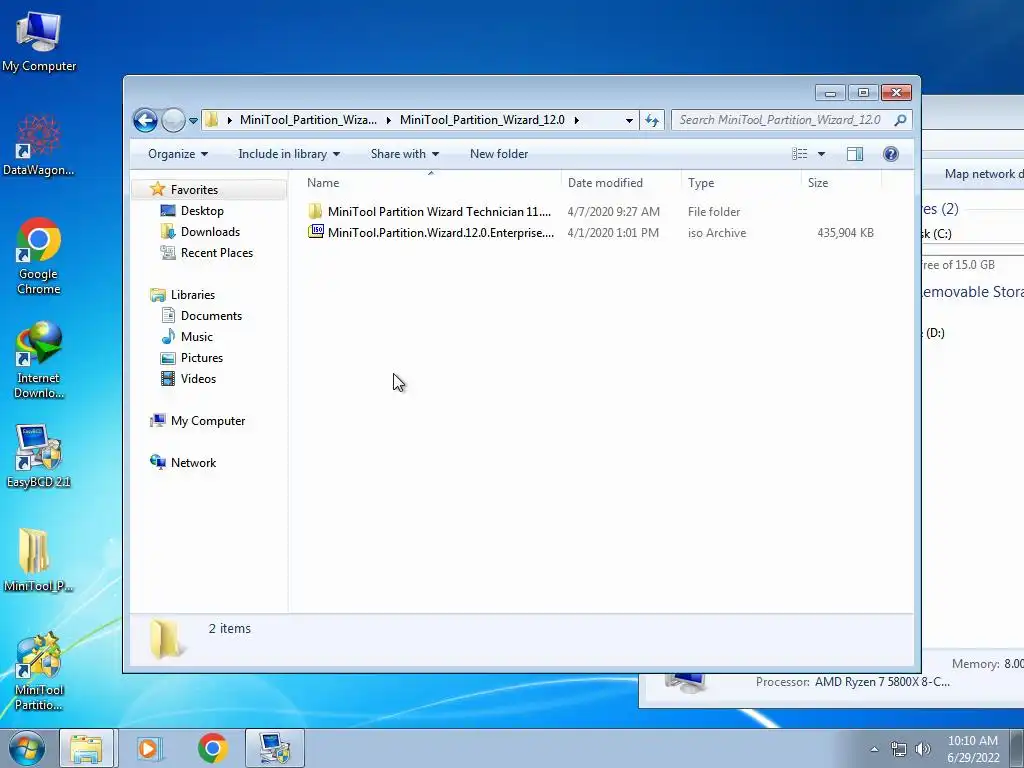Open the Organize menu
The height and width of the screenshot is (768, 1024).
point(178,154)
